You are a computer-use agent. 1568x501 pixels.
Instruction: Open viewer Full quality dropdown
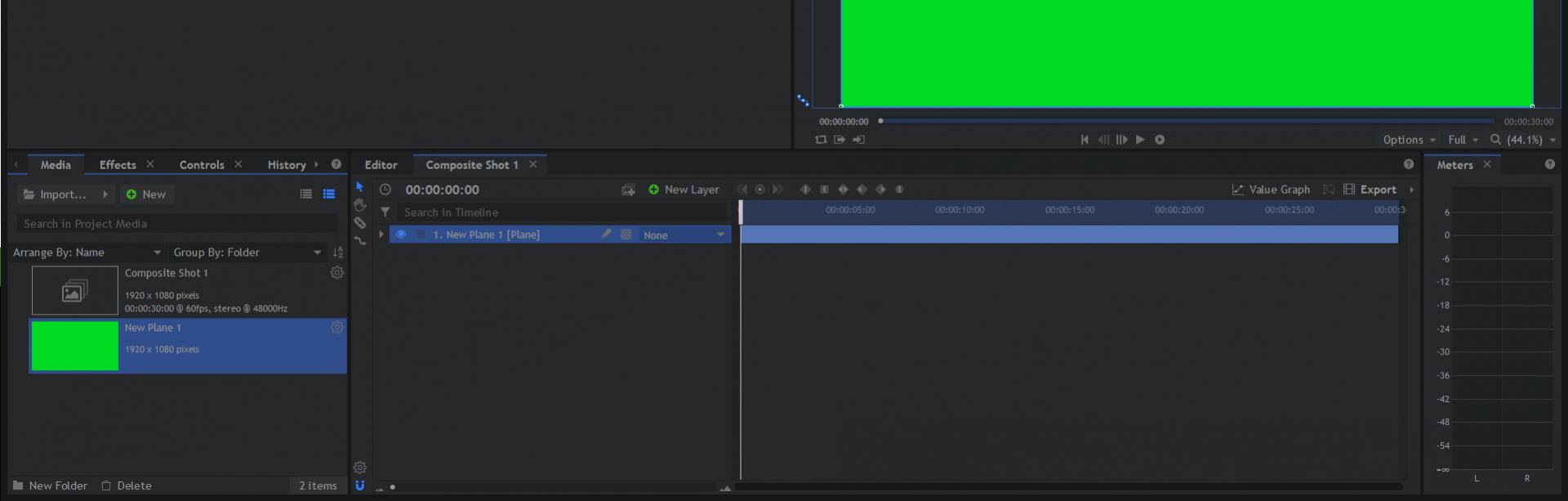click(x=1463, y=140)
